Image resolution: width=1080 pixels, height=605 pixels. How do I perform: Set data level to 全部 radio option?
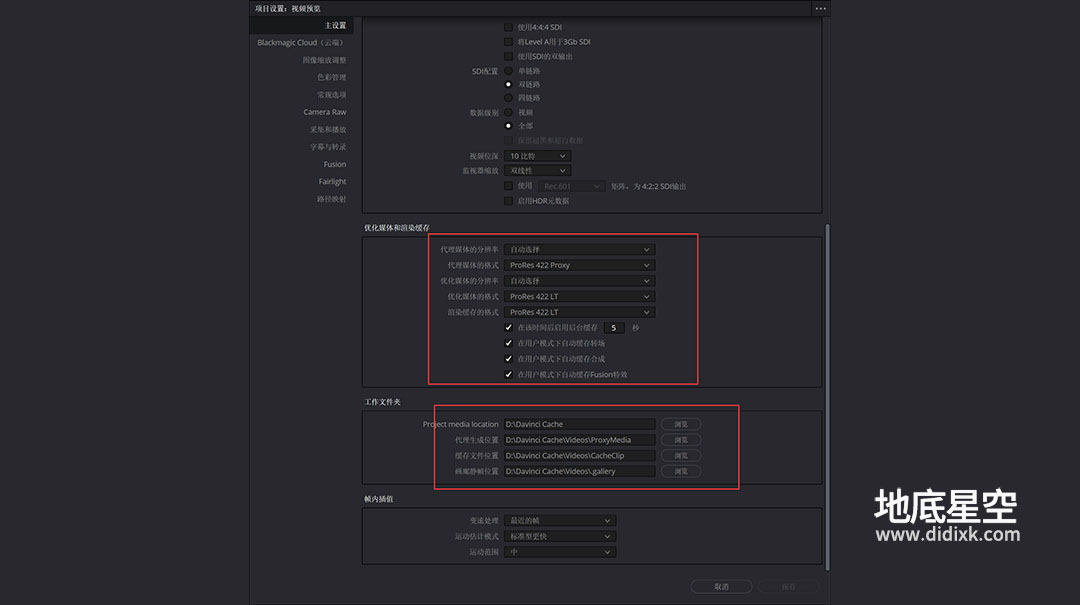pyautogui.click(x=508, y=125)
